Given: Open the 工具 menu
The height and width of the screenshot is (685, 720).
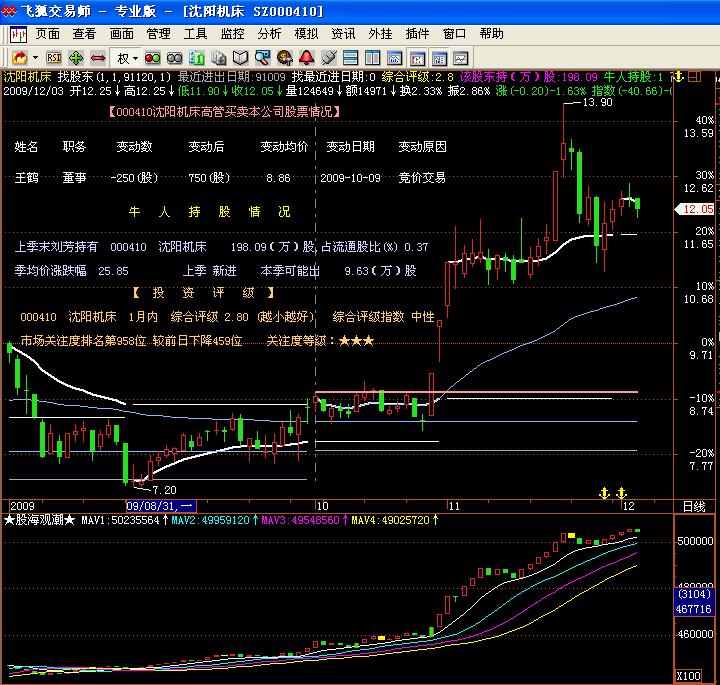Looking at the screenshot, I should tap(196, 34).
